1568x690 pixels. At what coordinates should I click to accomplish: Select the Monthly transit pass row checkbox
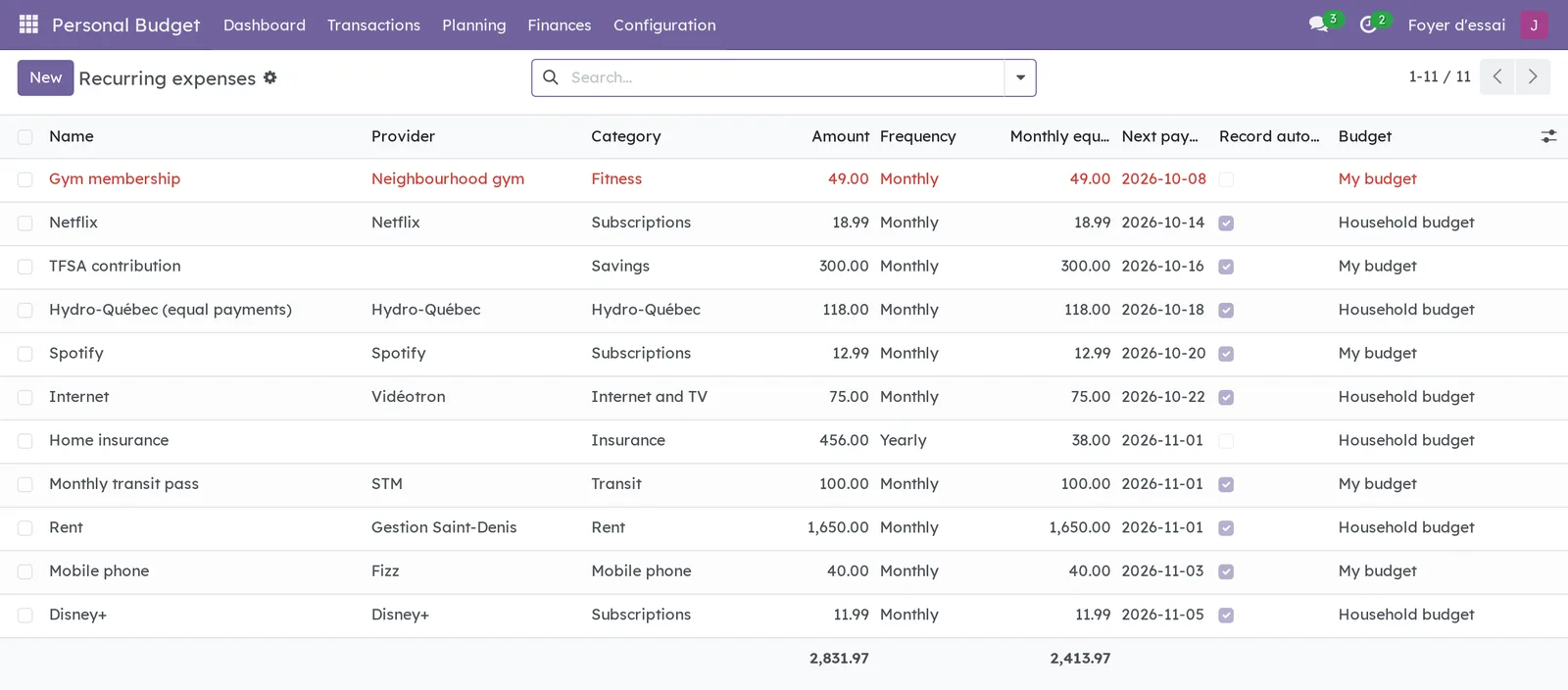pyautogui.click(x=25, y=485)
